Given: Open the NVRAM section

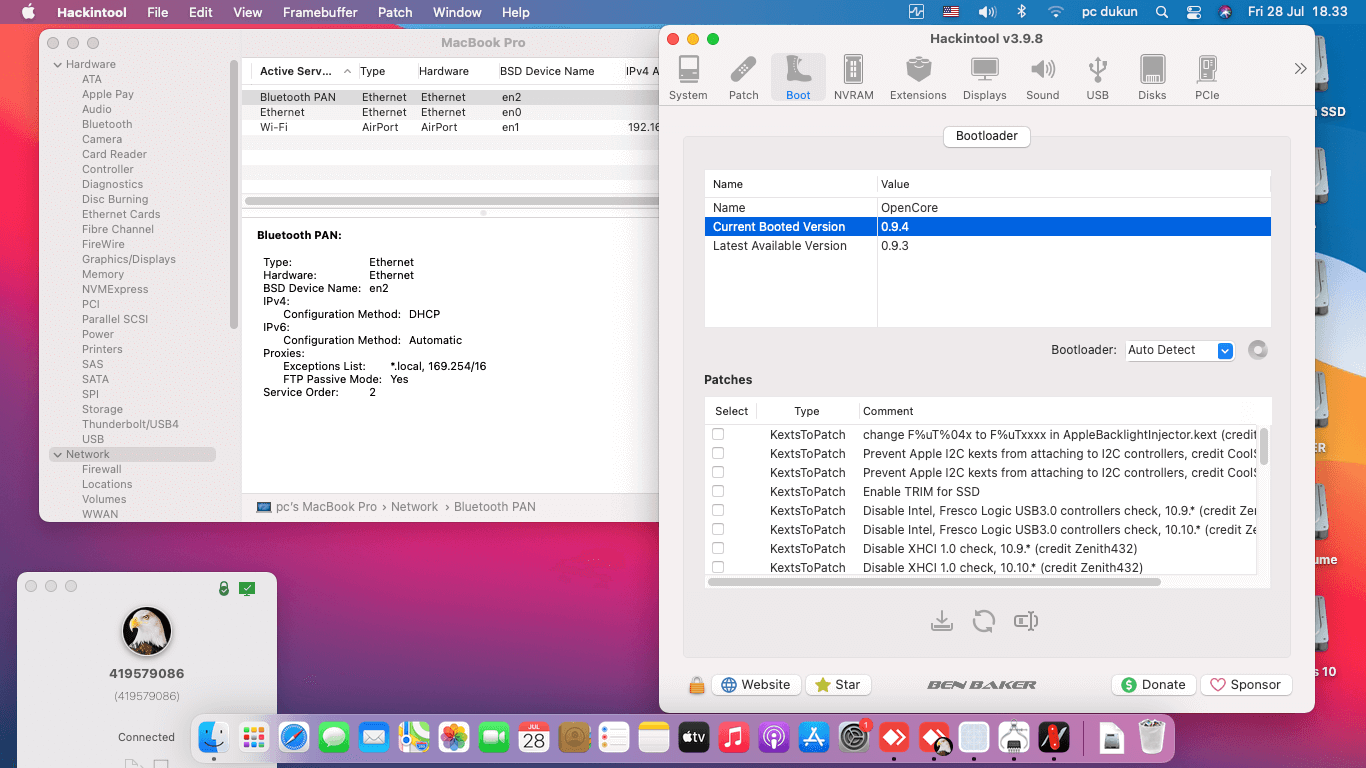Looking at the screenshot, I should 853,78.
